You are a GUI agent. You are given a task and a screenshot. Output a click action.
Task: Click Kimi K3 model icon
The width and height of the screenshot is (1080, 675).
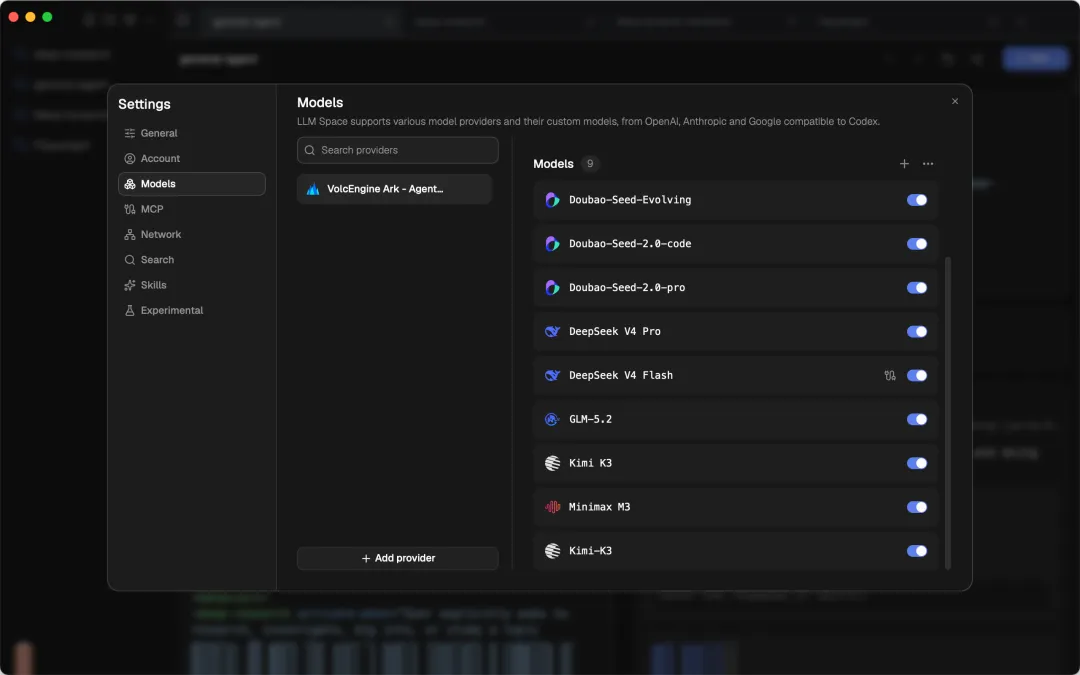(552, 463)
